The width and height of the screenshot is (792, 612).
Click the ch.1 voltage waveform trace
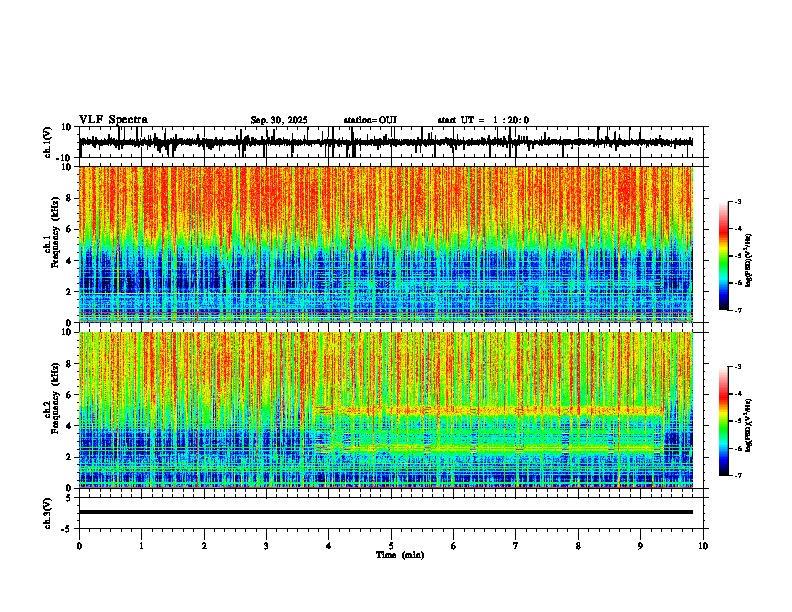(x=386, y=142)
